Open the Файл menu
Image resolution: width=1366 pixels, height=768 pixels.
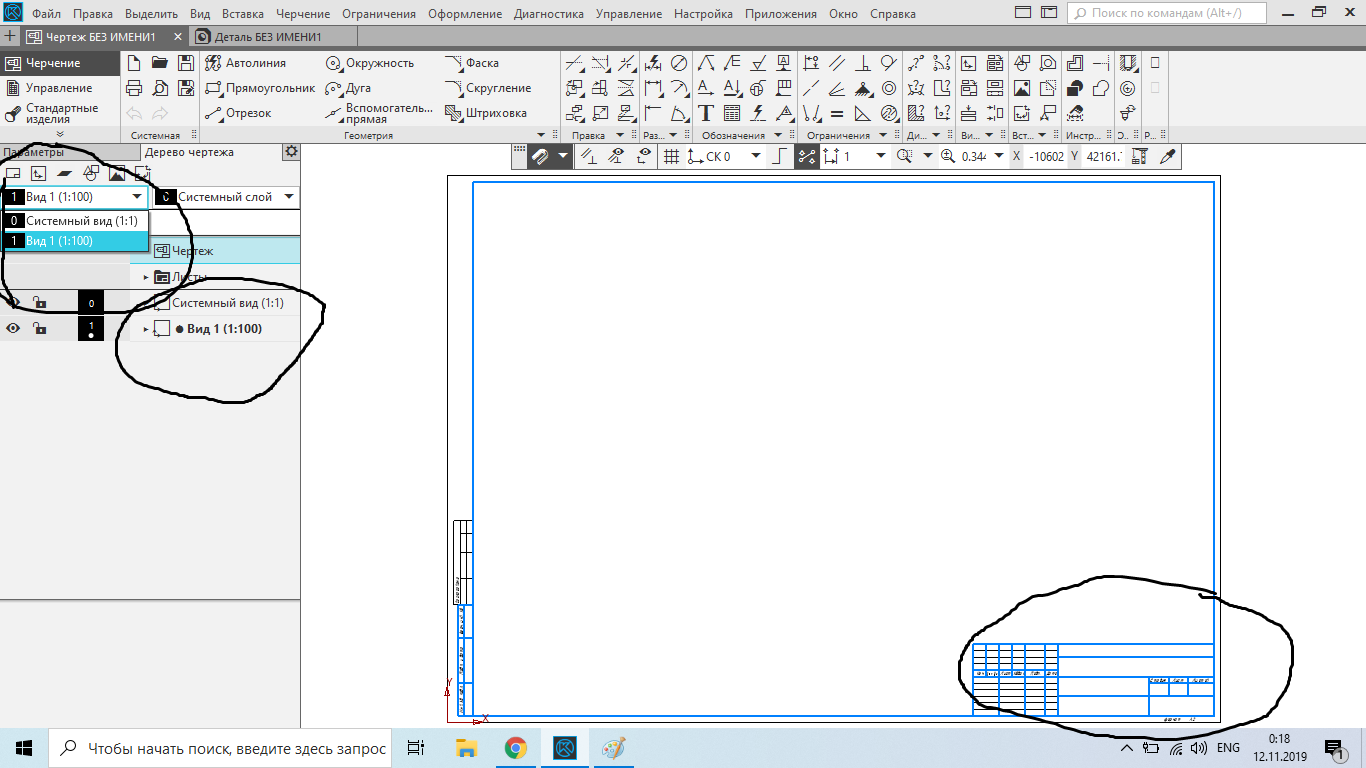(x=45, y=14)
